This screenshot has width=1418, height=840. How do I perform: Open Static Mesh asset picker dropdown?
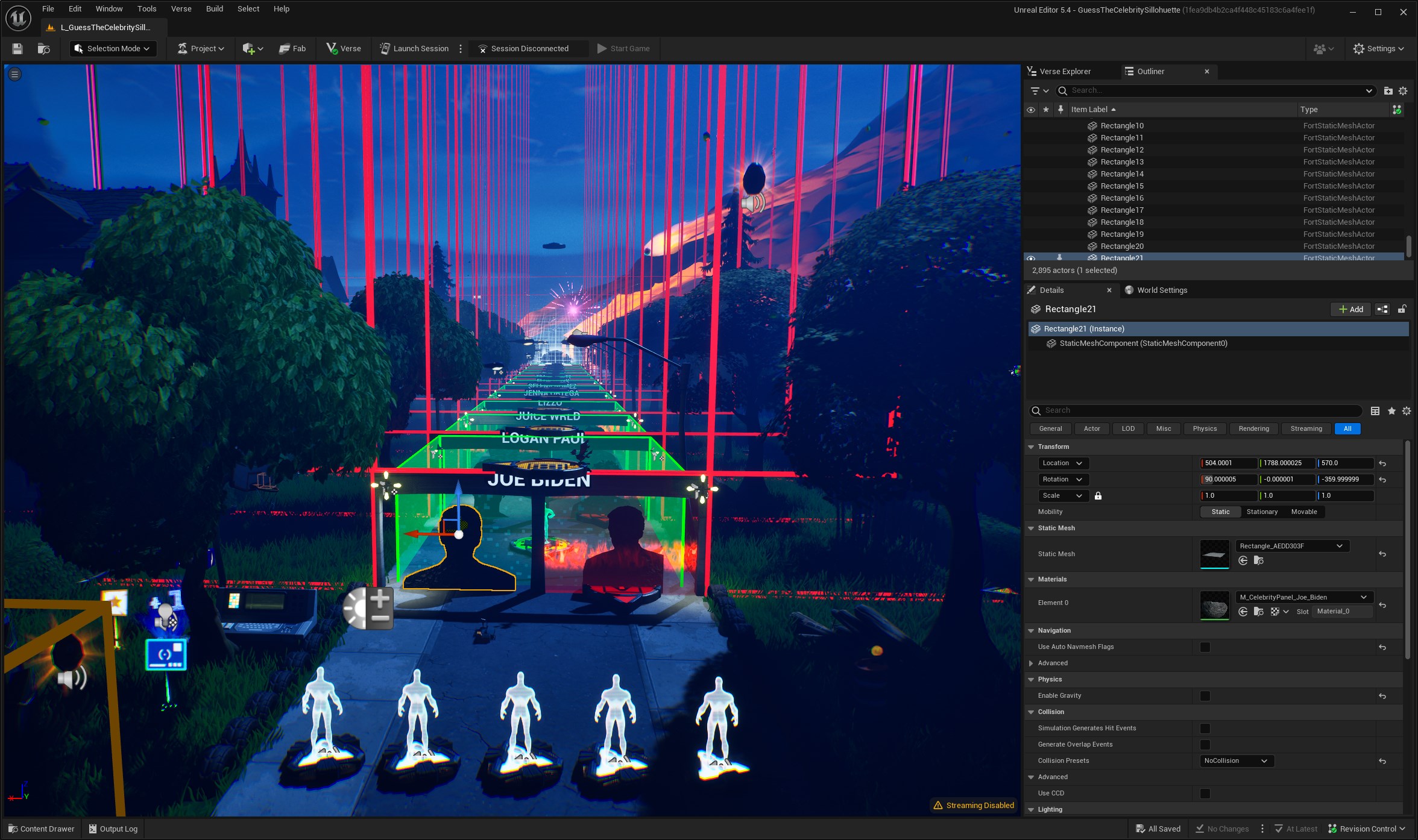[x=1291, y=546]
